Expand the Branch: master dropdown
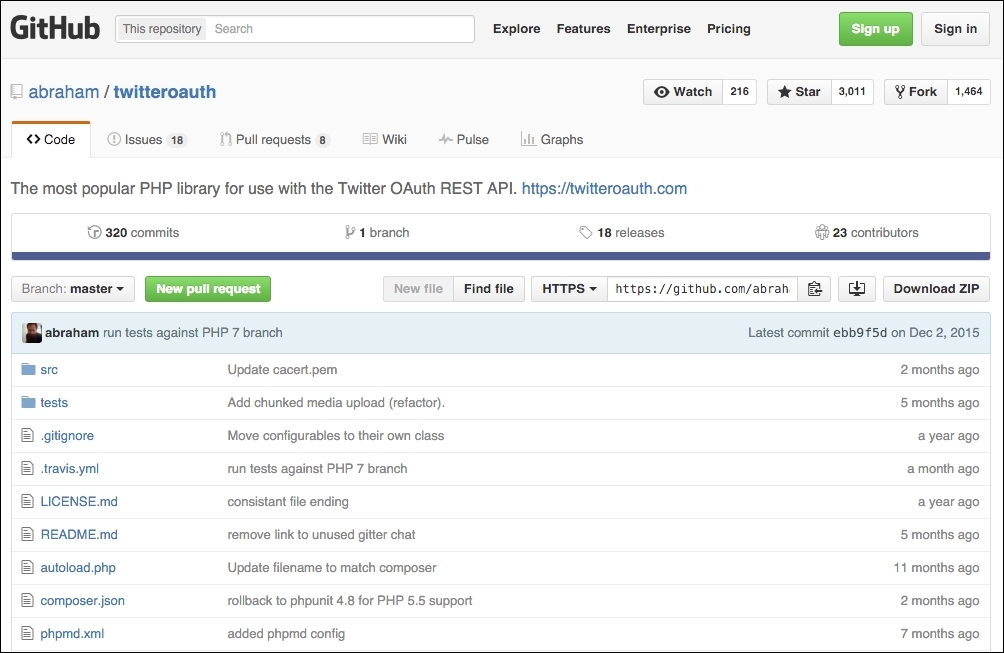This screenshot has width=1004, height=653. [x=72, y=289]
